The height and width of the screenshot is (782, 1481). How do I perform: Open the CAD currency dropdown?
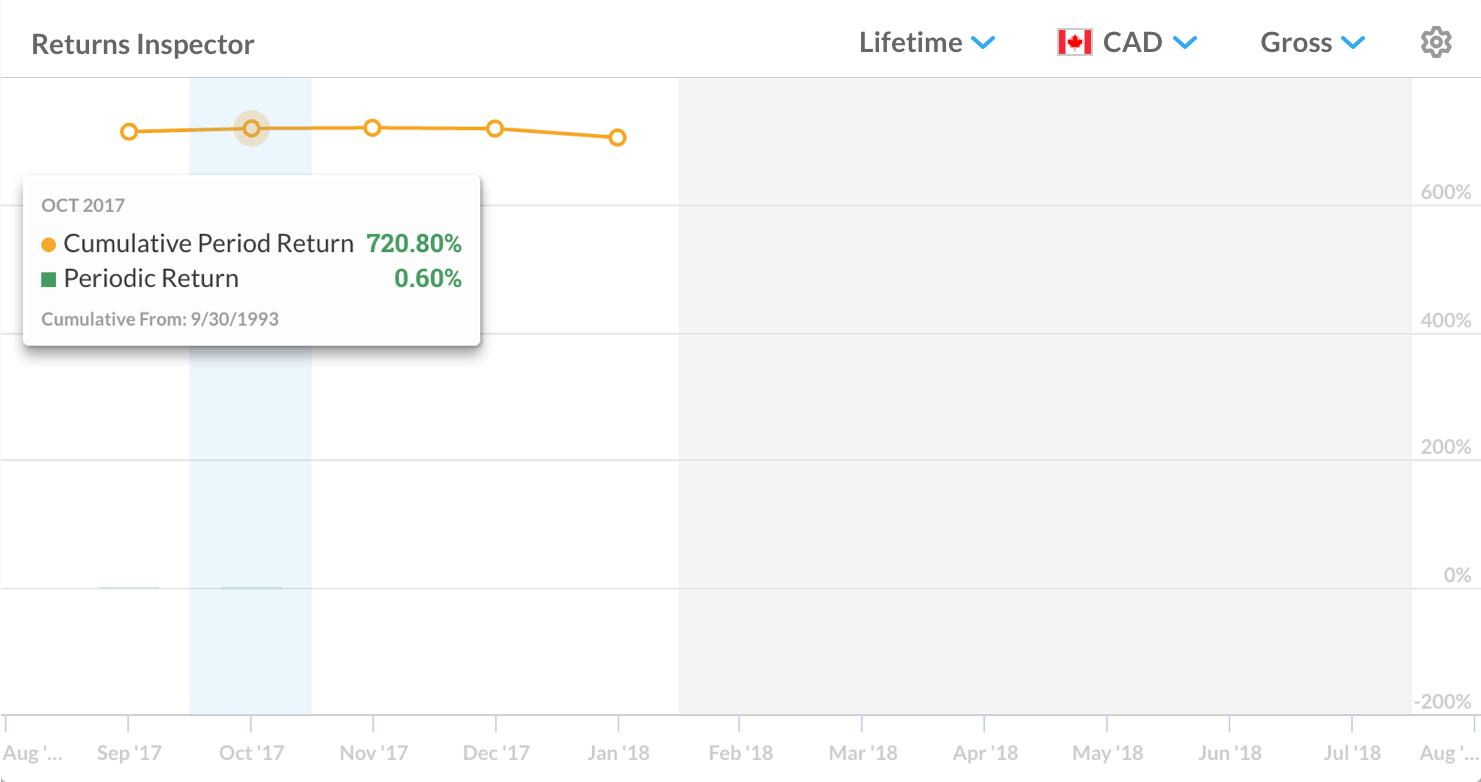coord(1149,43)
